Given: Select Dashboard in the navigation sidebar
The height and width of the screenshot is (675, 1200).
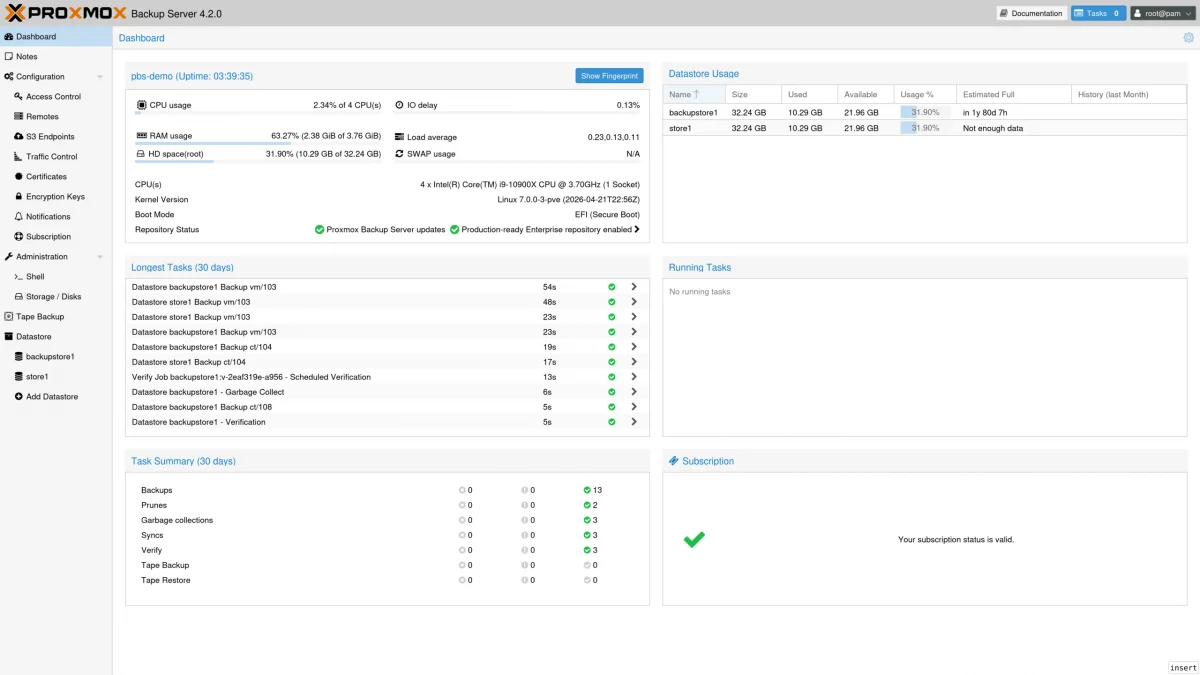Looking at the screenshot, I should (36, 37).
